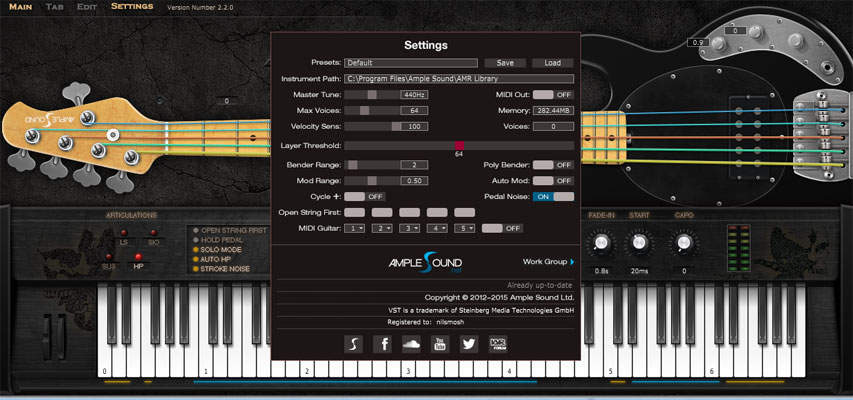Open MIDI Guitar channel 5 dropdown

pos(465,229)
